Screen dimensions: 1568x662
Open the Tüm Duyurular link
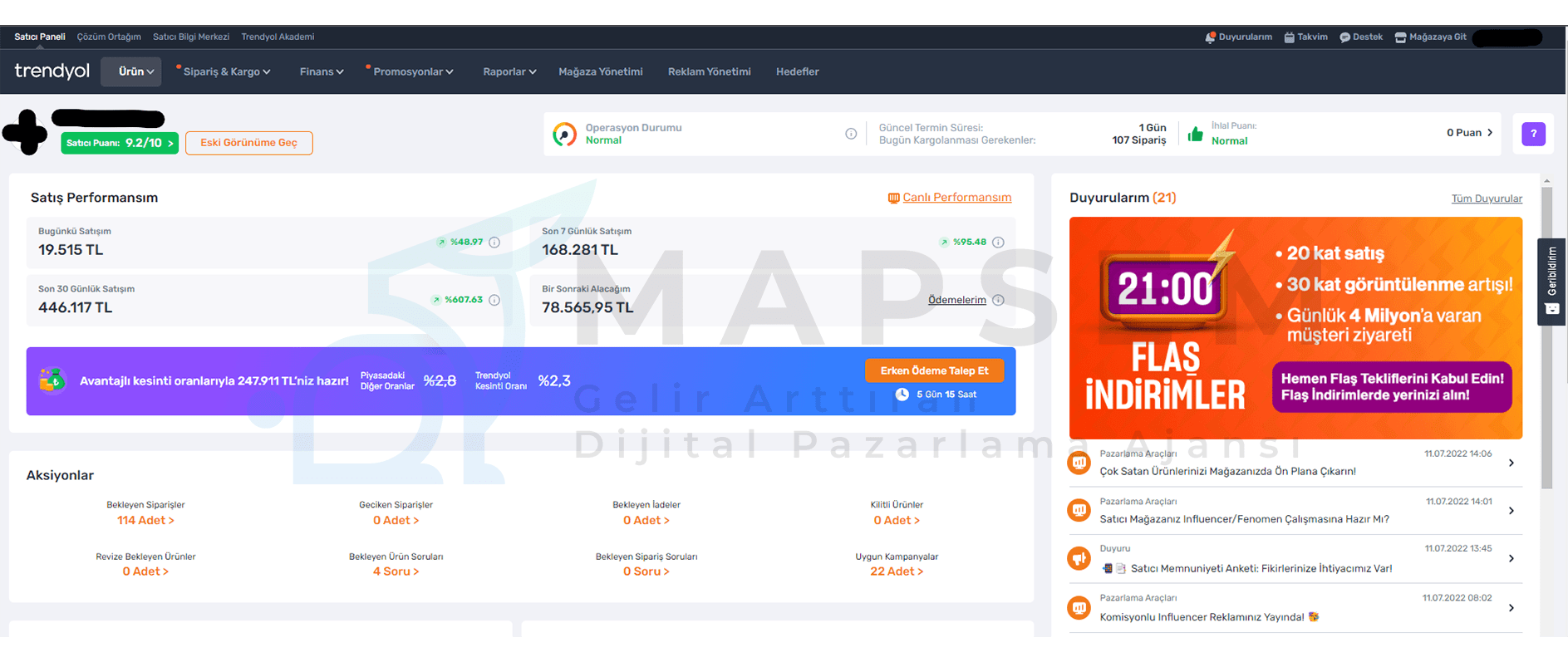click(1487, 199)
